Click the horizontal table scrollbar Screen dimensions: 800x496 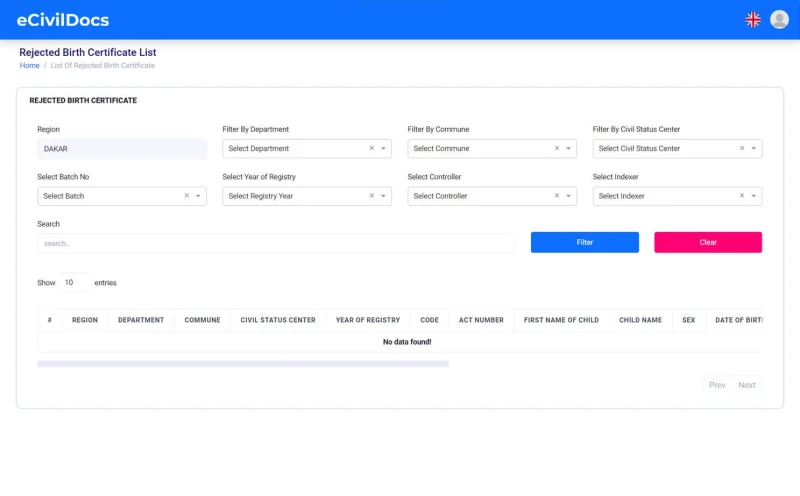point(243,364)
